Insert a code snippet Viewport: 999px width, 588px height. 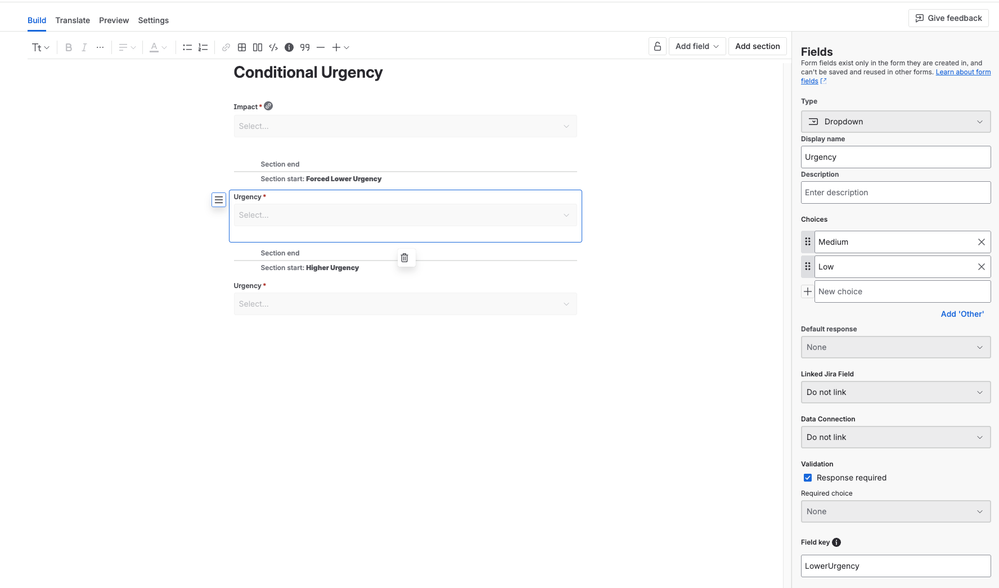273,47
